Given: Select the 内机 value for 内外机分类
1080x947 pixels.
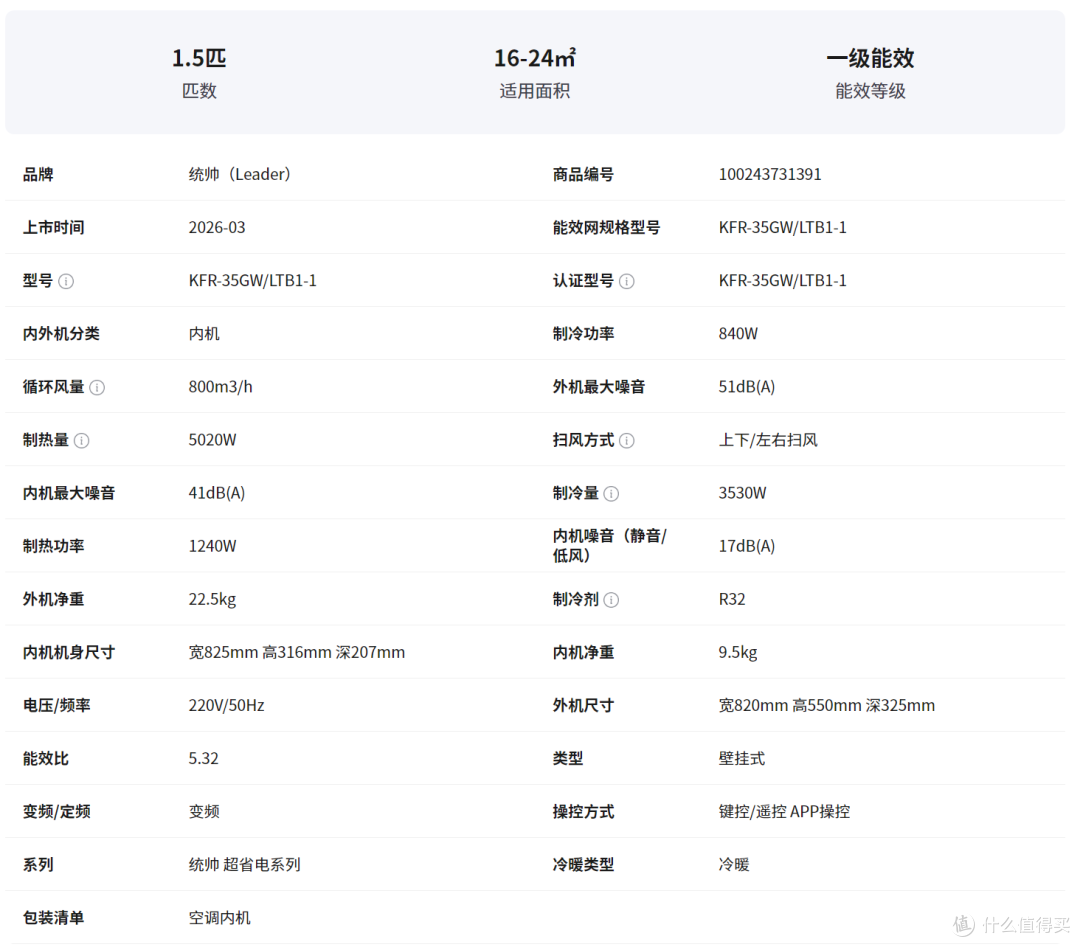Looking at the screenshot, I should click(204, 333).
